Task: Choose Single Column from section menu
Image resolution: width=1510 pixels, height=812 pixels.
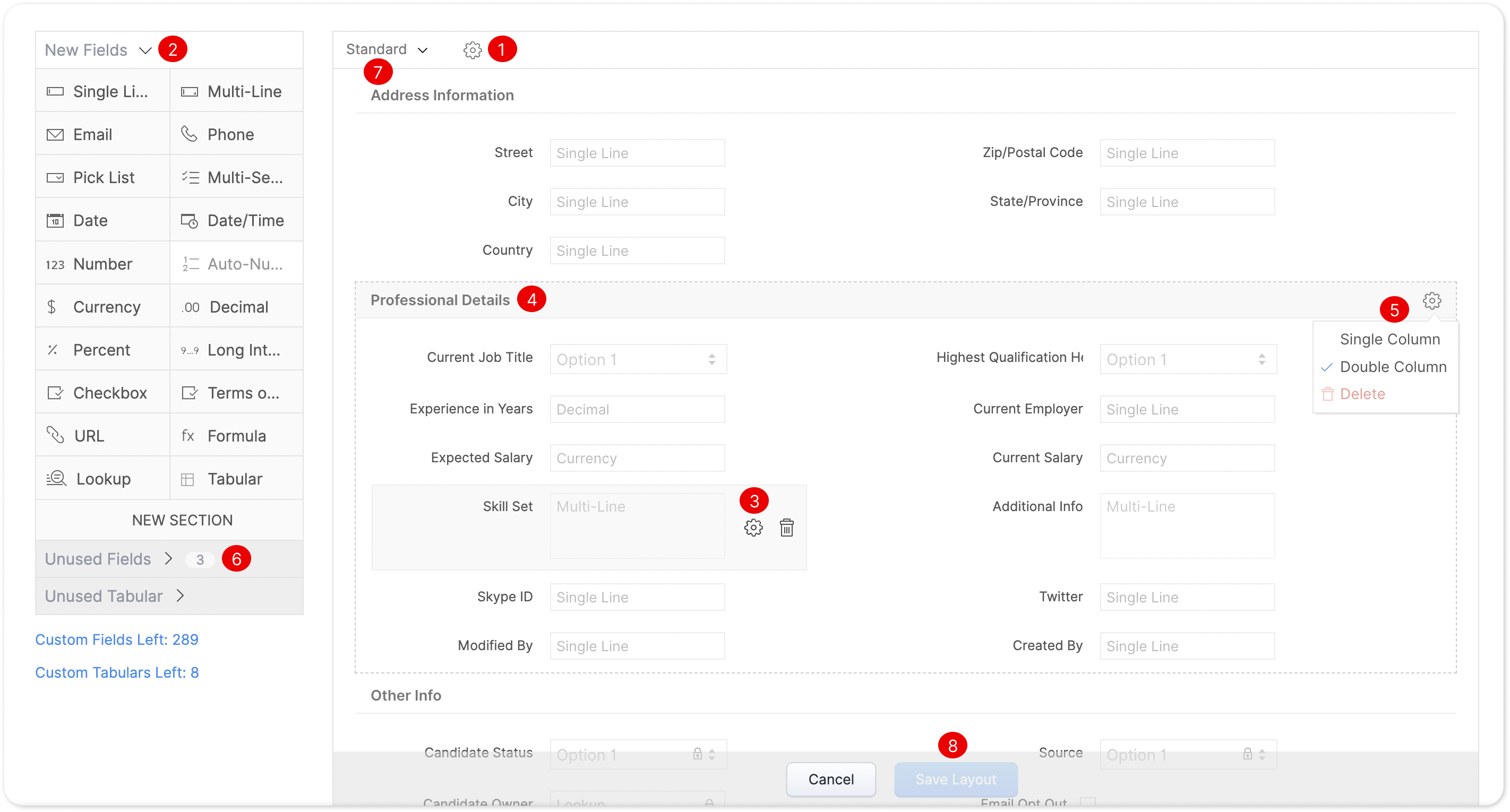Action: pyautogui.click(x=1389, y=339)
